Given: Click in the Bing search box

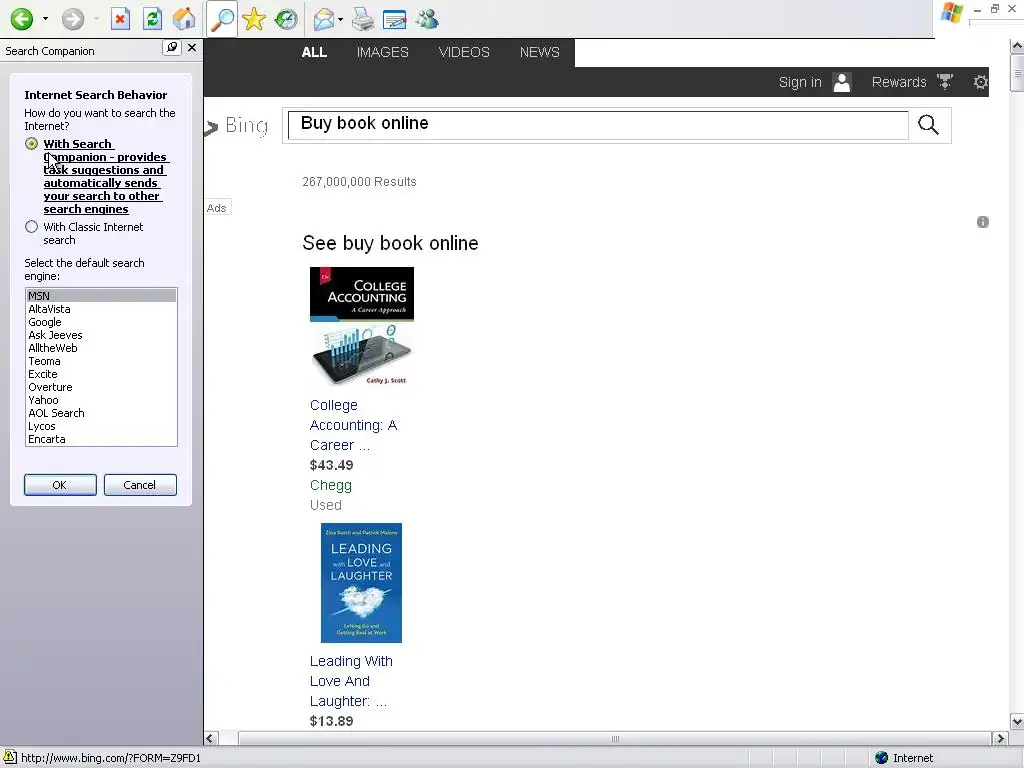Looking at the screenshot, I should click(x=598, y=125).
